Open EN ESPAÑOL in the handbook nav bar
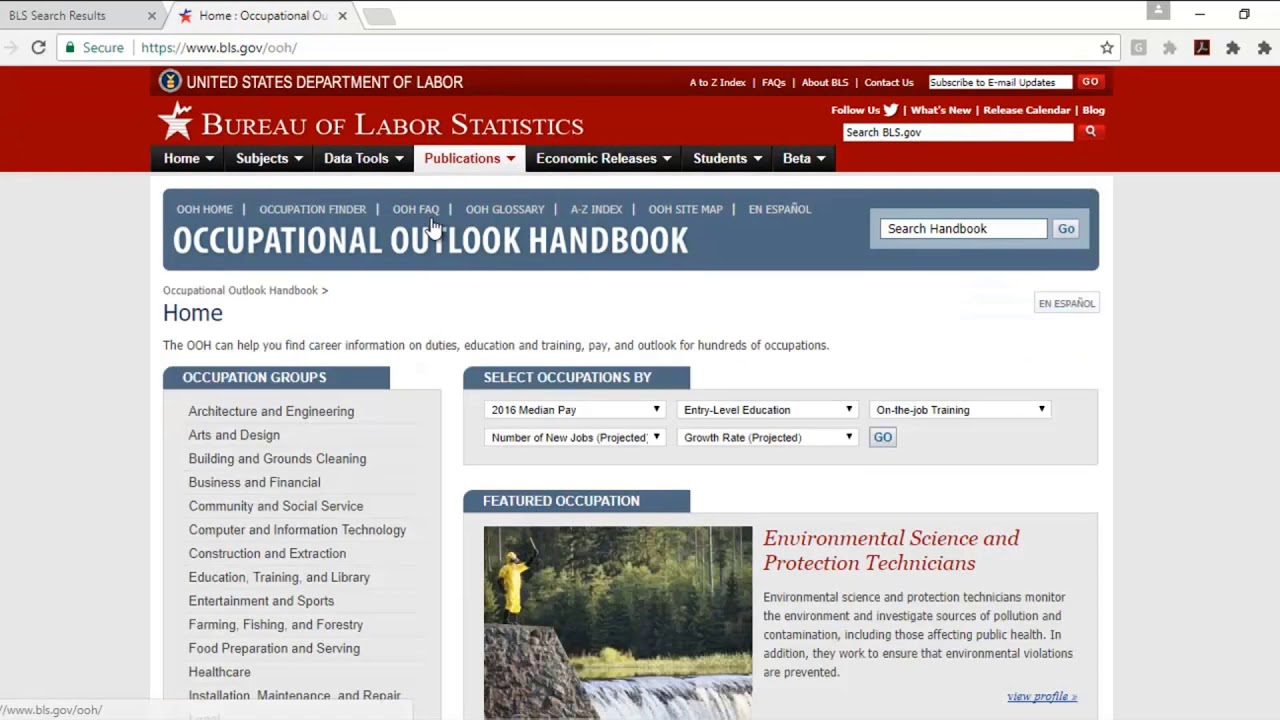 pyautogui.click(x=779, y=209)
